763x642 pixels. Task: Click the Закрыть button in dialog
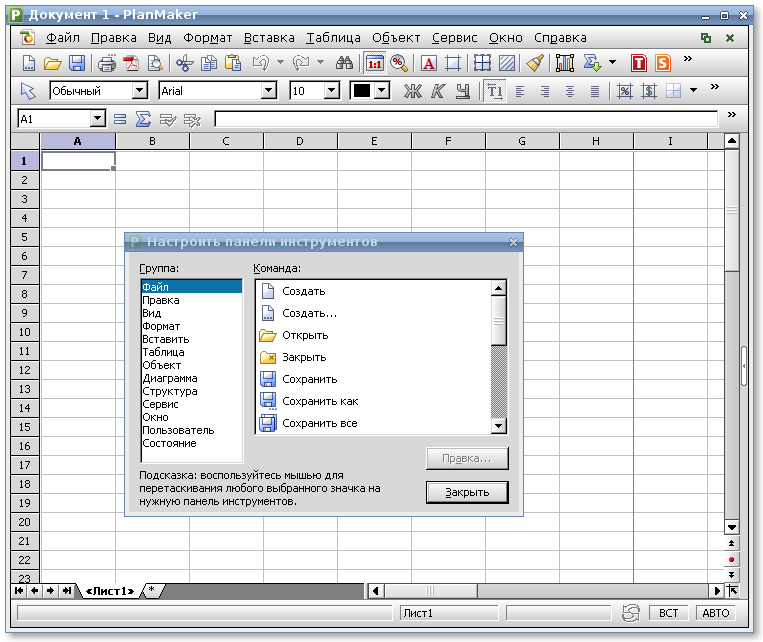(x=467, y=492)
